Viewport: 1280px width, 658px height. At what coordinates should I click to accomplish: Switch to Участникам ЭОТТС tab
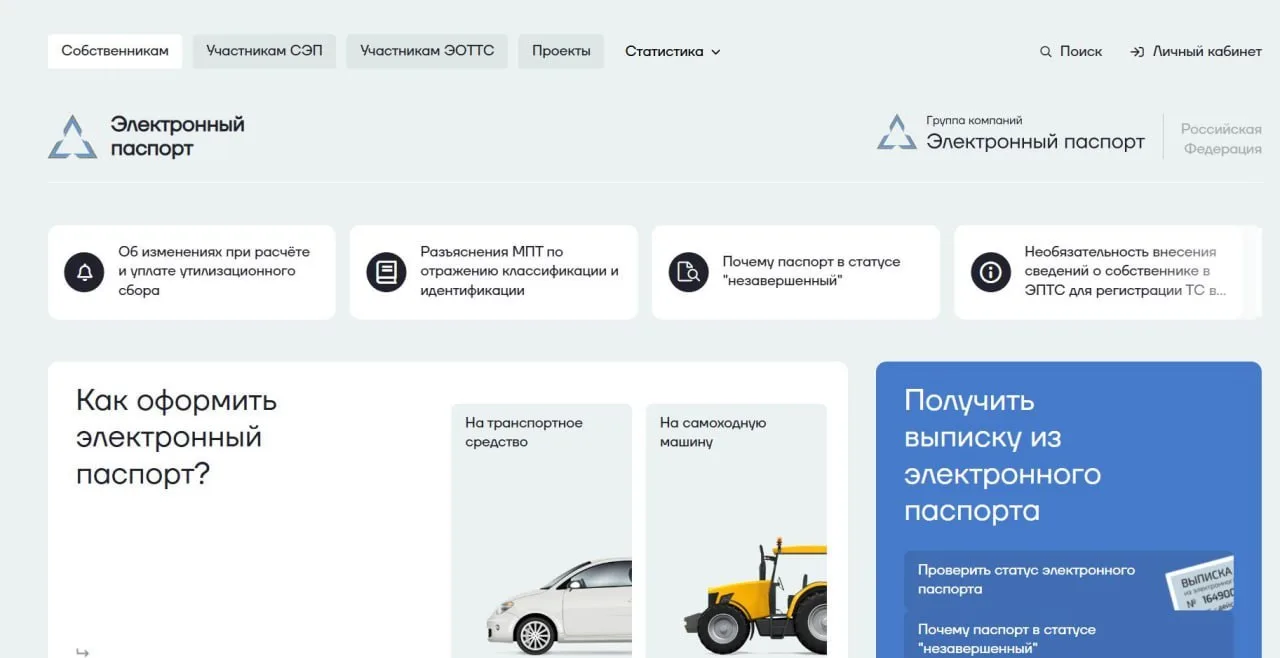(427, 51)
